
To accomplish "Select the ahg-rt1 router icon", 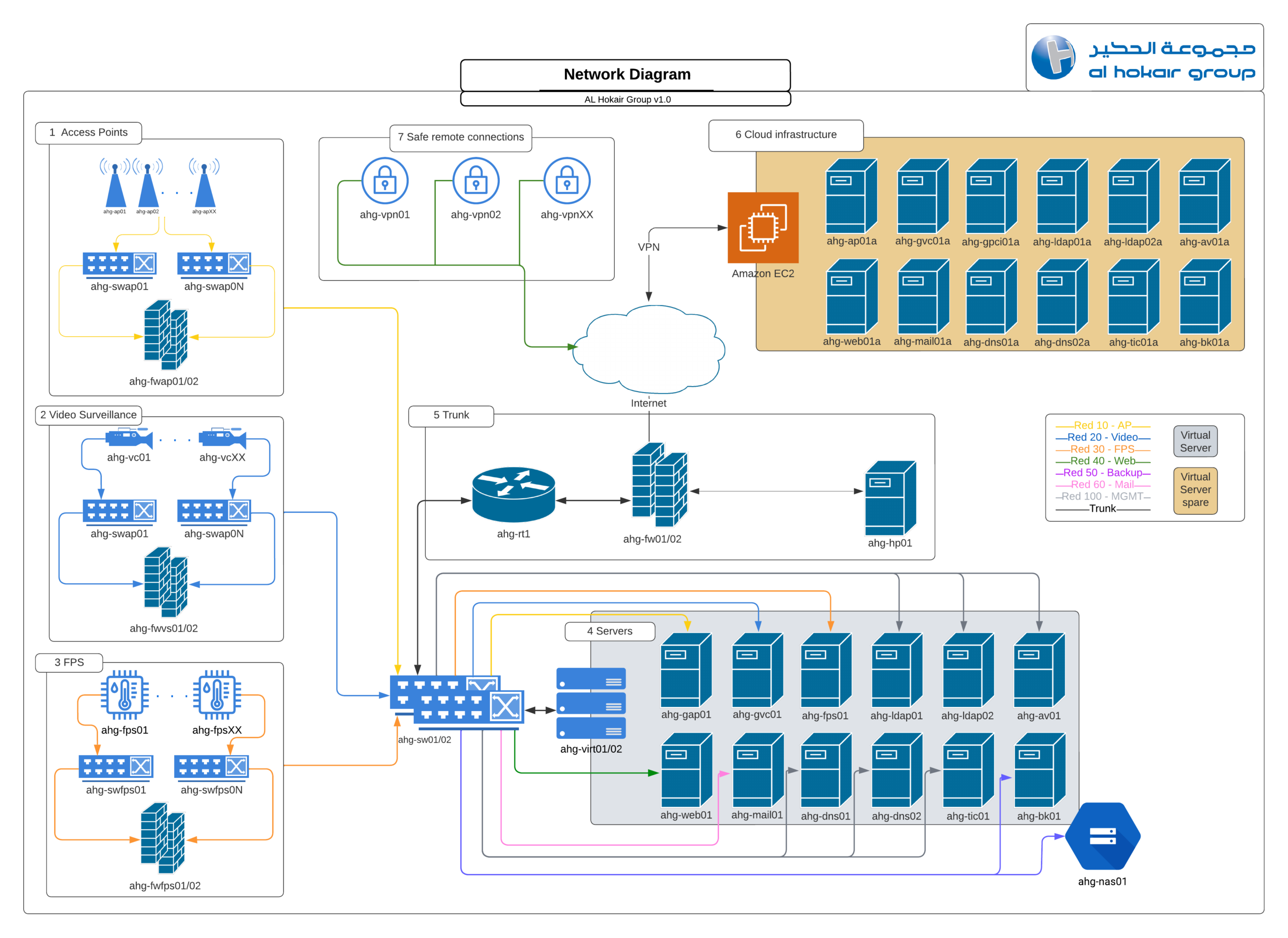I will 513,494.
